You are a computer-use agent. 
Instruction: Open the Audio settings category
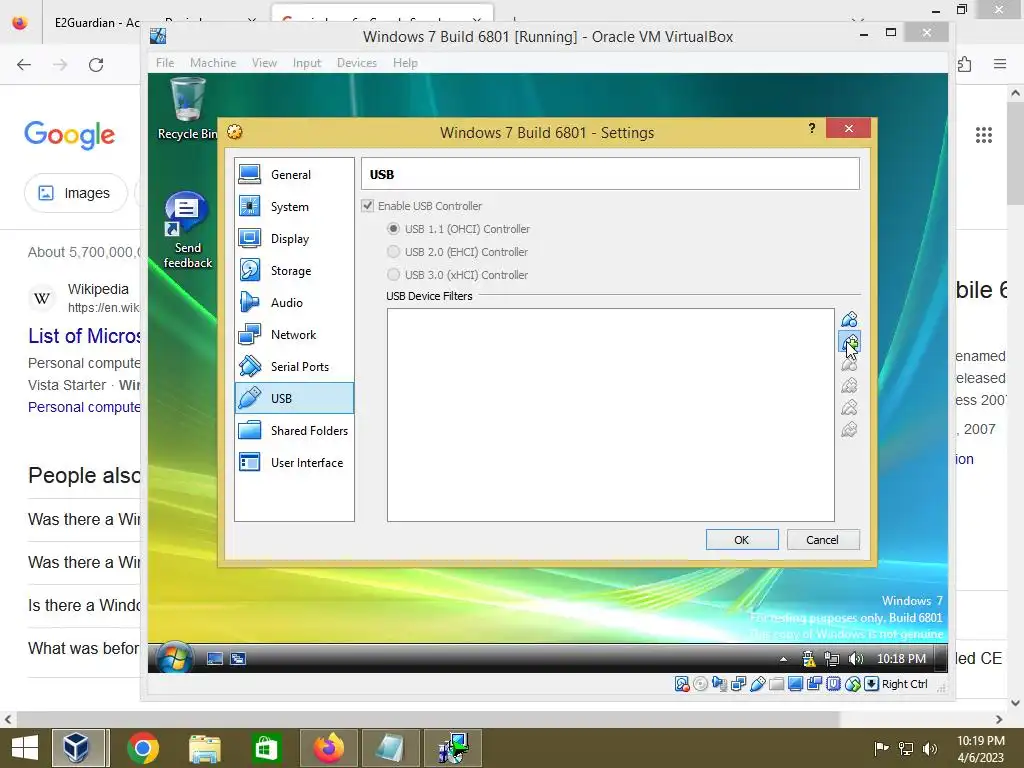click(294, 302)
